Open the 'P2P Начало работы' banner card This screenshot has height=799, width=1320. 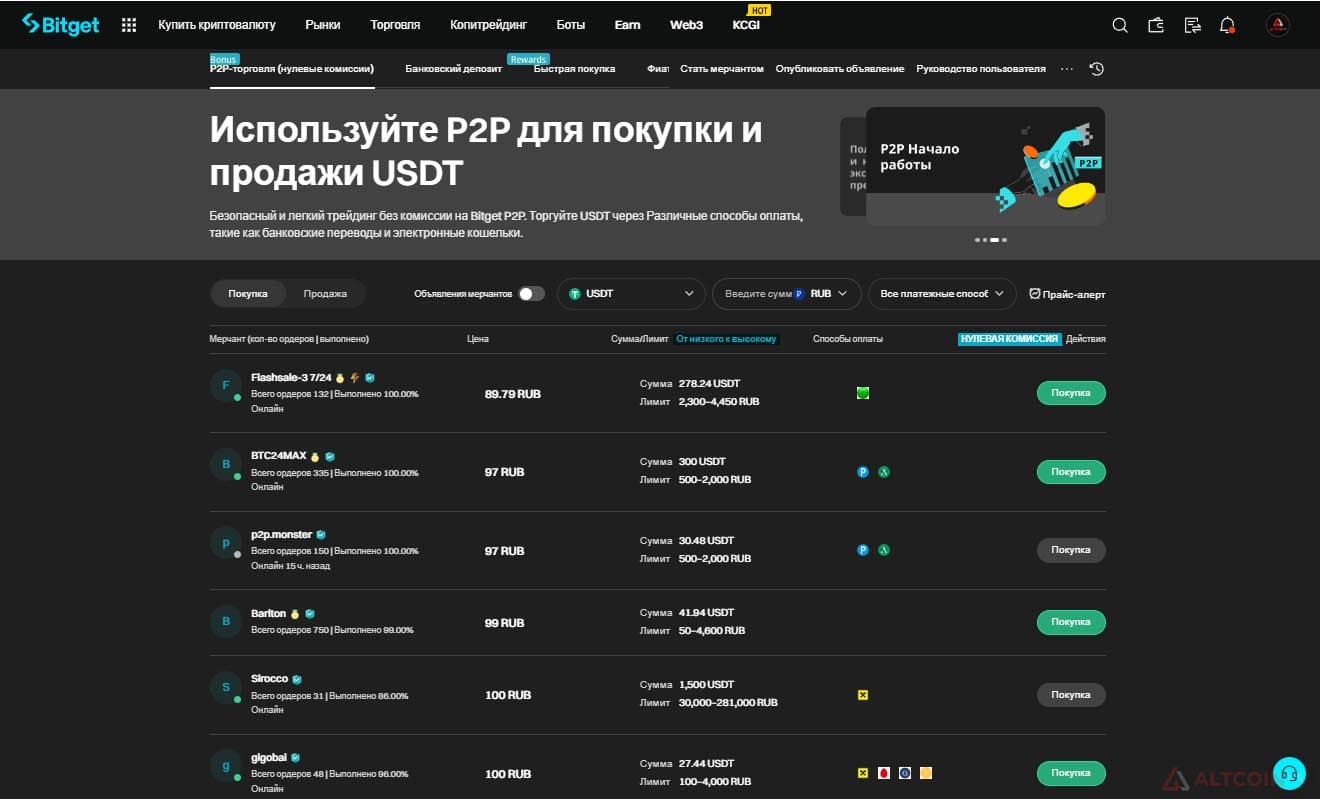[x=985, y=166]
